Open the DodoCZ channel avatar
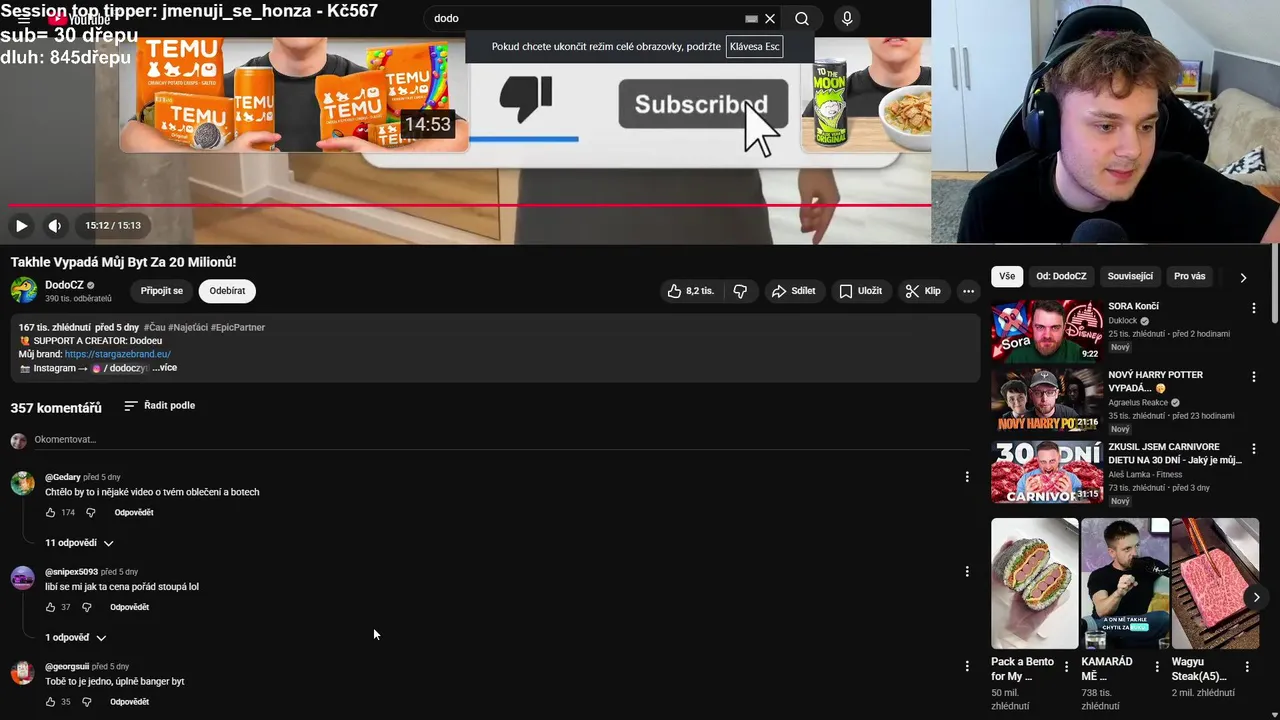Viewport: 1280px width, 720px height. (x=24, y=290)
